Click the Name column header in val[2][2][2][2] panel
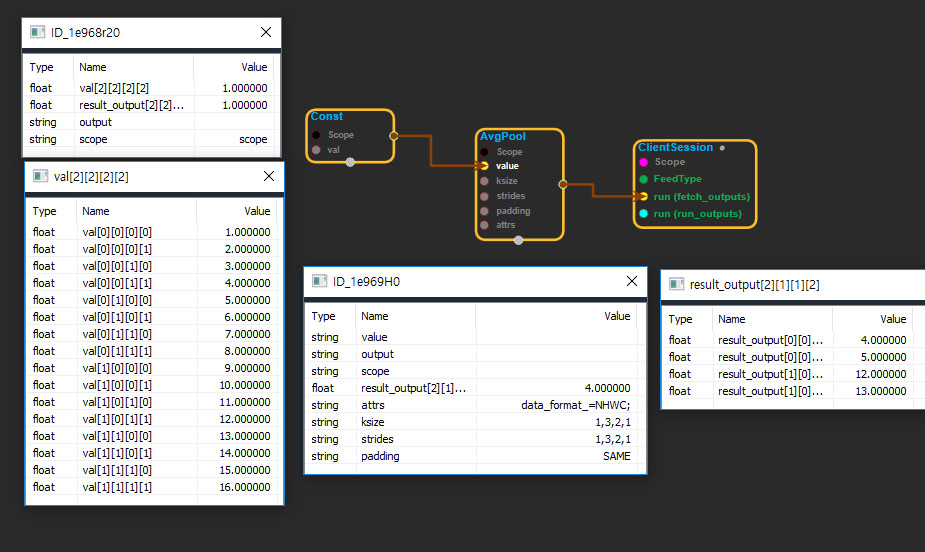This screenshot has height=552, width=925. click(x=96, y=212)
